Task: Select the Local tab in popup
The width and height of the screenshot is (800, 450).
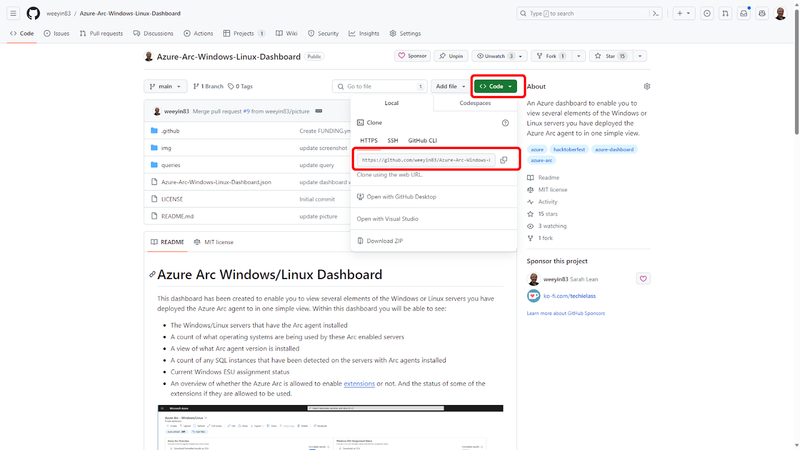Action: [391, 103]
